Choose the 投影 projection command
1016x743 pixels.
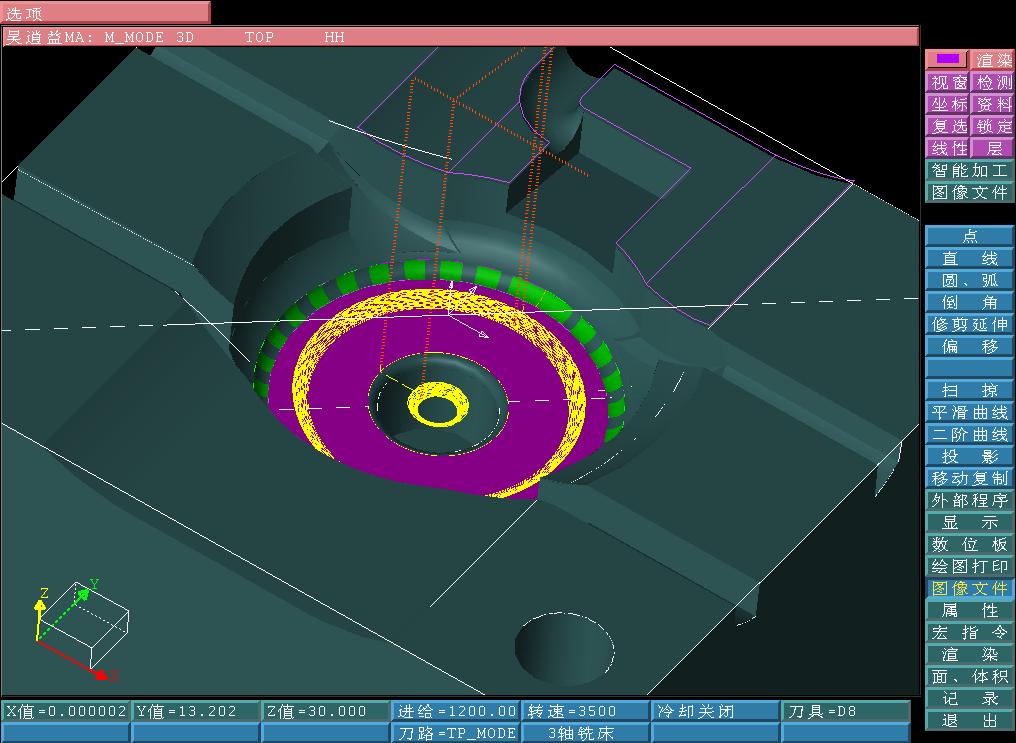pyautogui.click(x=970, y=456)
